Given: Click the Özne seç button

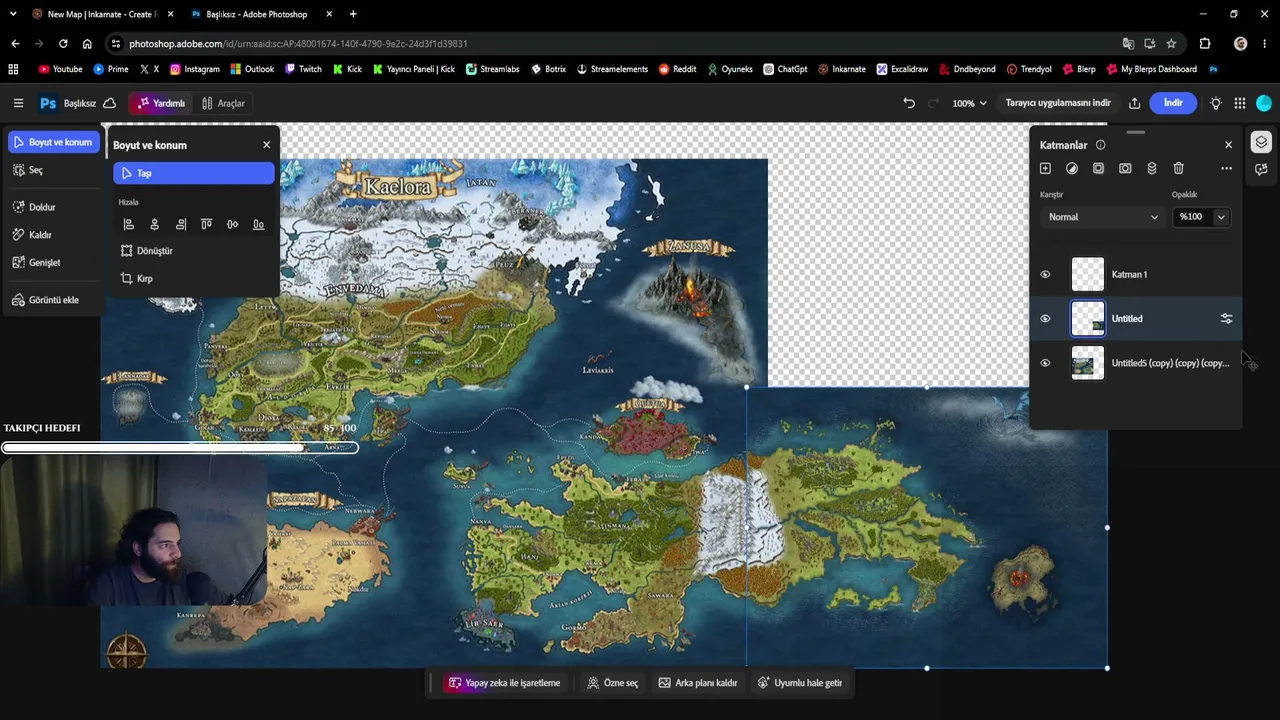Looking at the screenshot, I should point(612,683).
